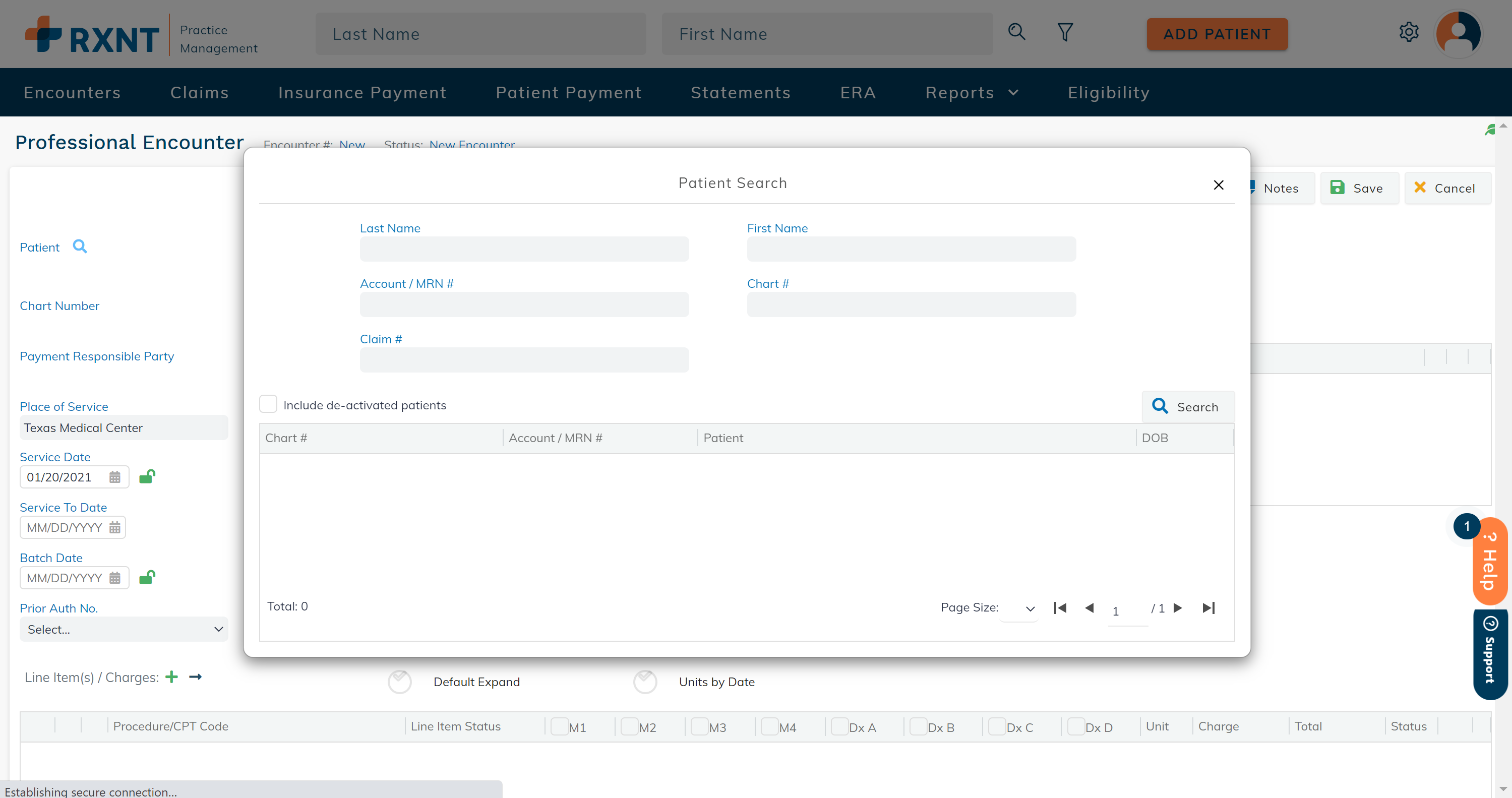Check the M1 column checkbox
The height and width of the screenshot is (798, 1512).
(x=559, y=726)
